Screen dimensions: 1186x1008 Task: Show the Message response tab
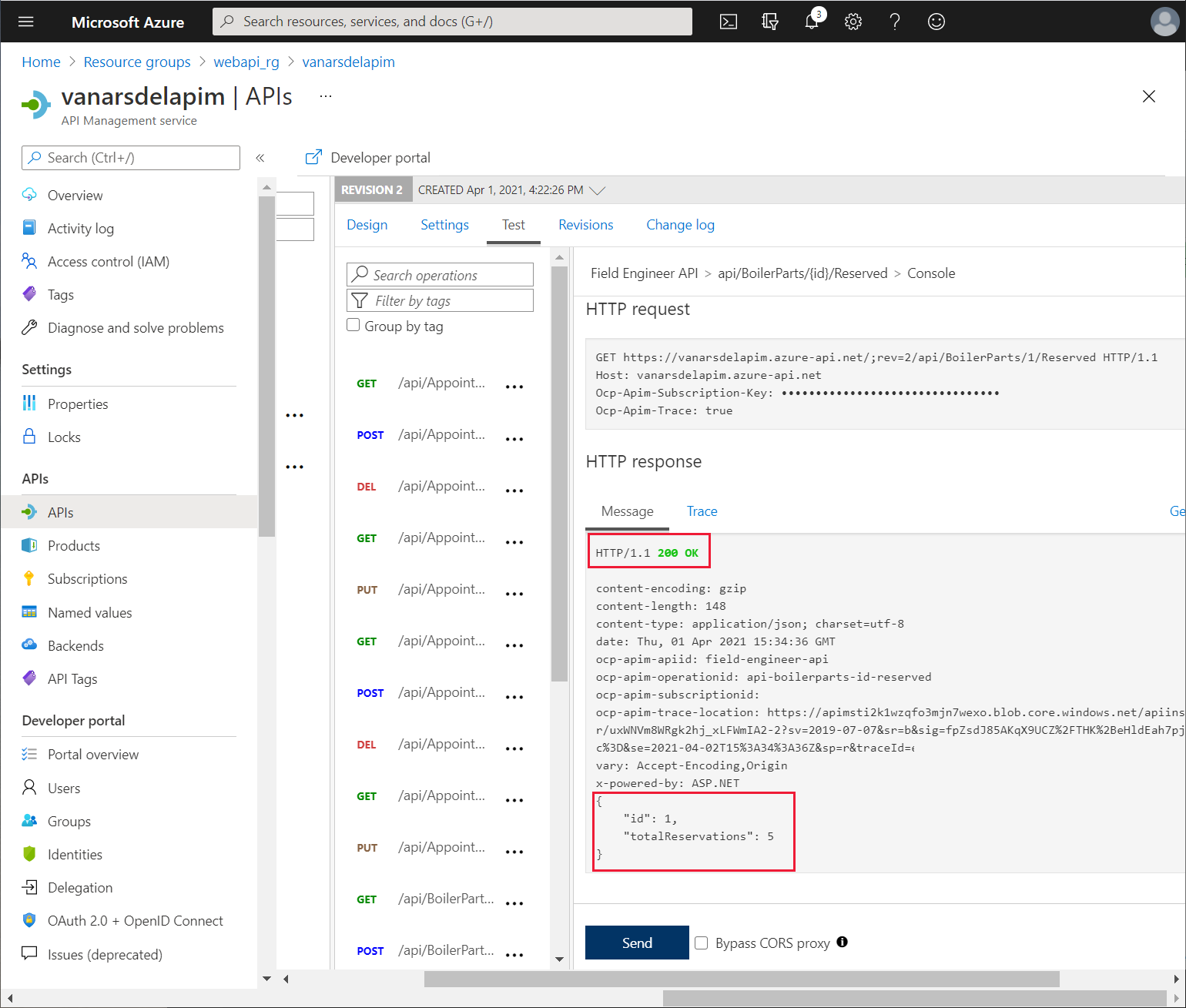click(628, 511)
